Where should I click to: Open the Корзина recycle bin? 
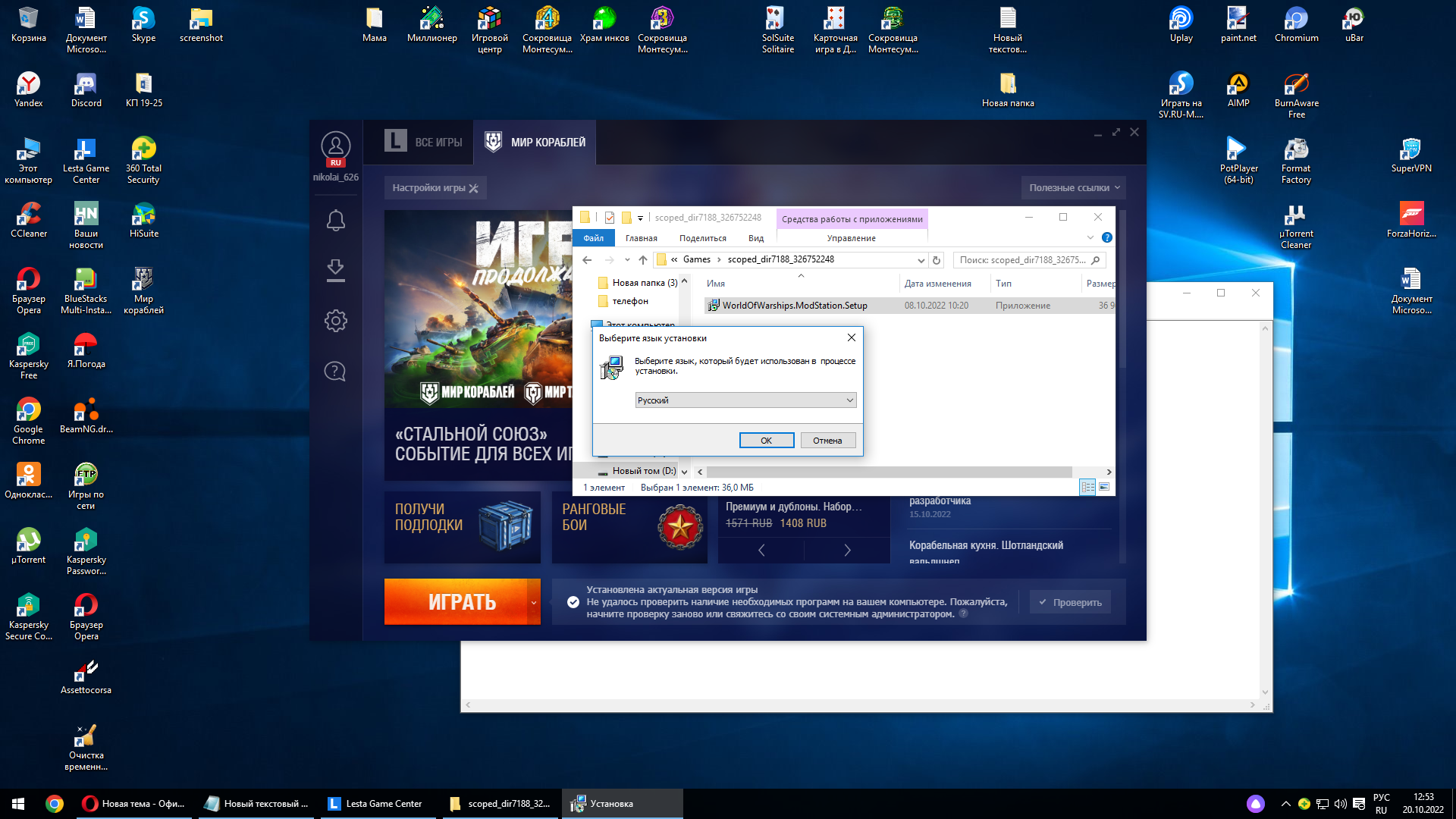(29, 24)
